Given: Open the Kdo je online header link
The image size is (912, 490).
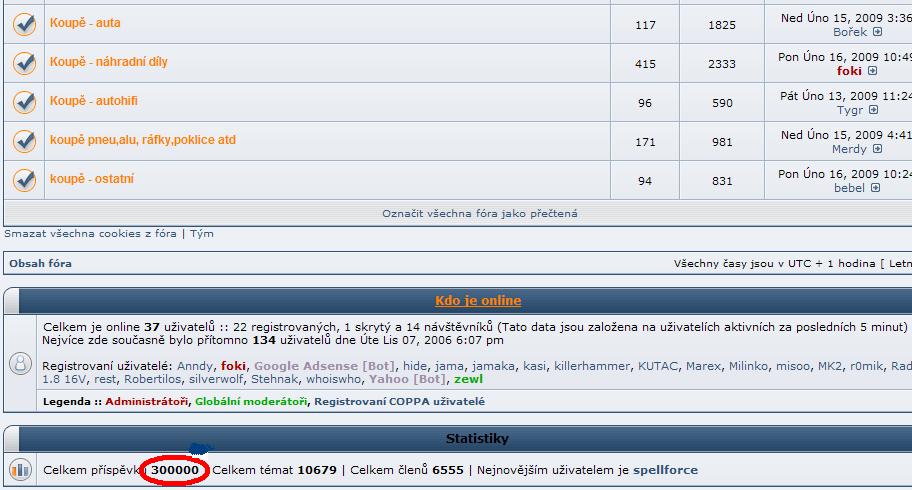Looking at the screenshot, I should point(478,301).
